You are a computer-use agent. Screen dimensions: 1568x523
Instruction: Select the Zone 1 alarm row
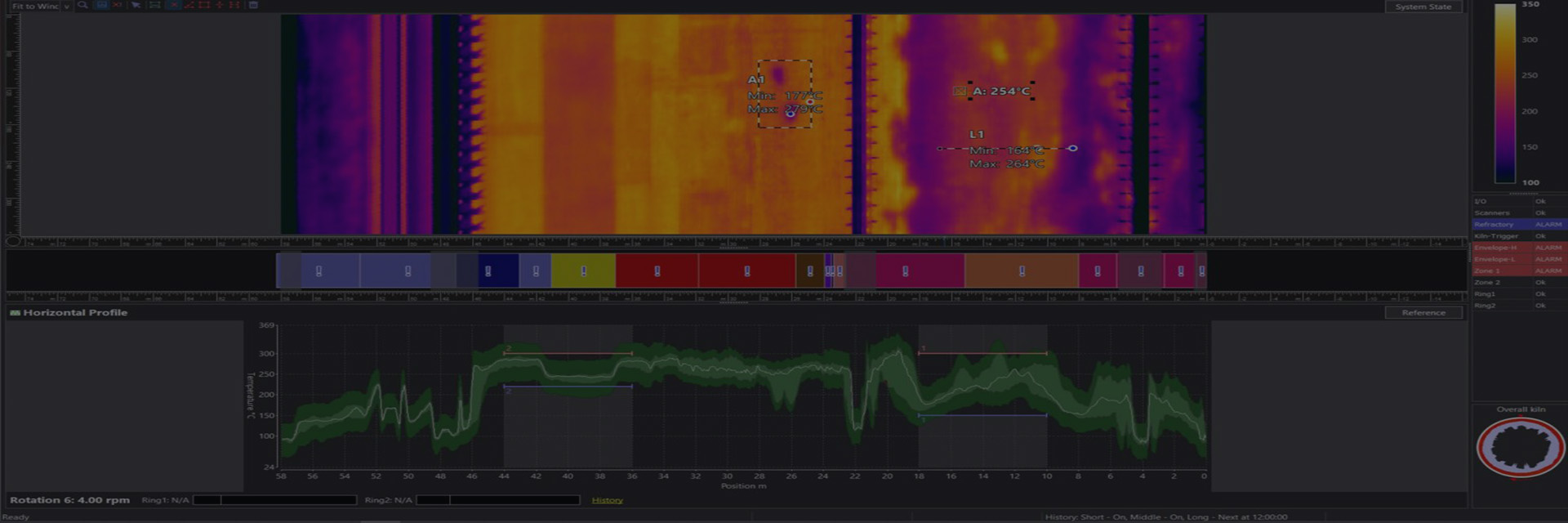pyautogui.click(x=1517, y=270)
